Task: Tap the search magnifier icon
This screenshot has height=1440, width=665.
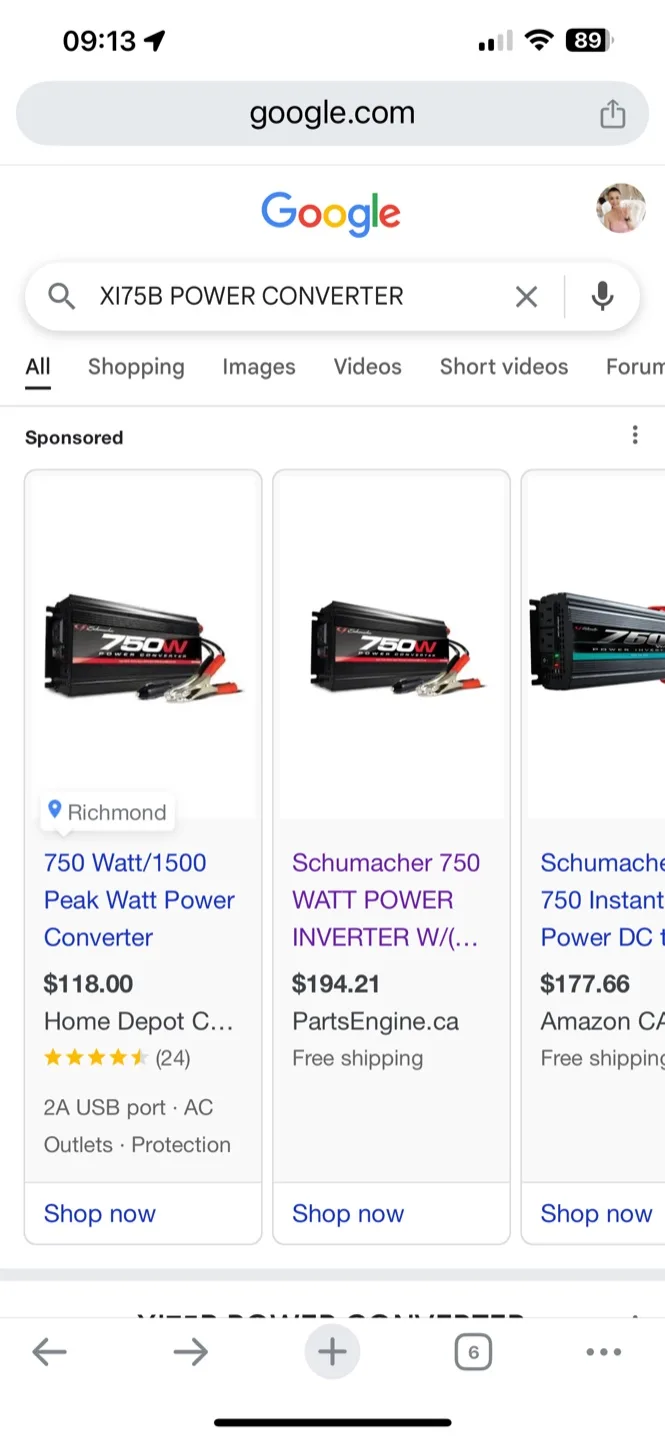Action: point(62,296)
